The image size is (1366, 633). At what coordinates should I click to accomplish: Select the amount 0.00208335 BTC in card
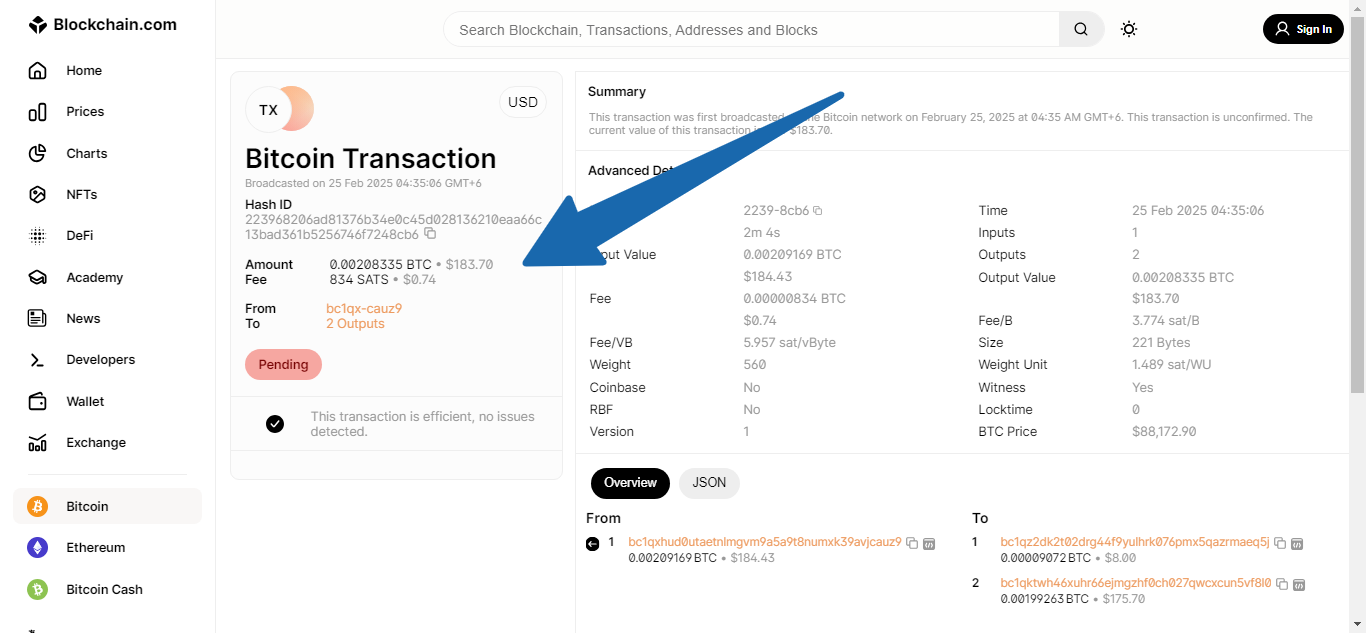380,265
